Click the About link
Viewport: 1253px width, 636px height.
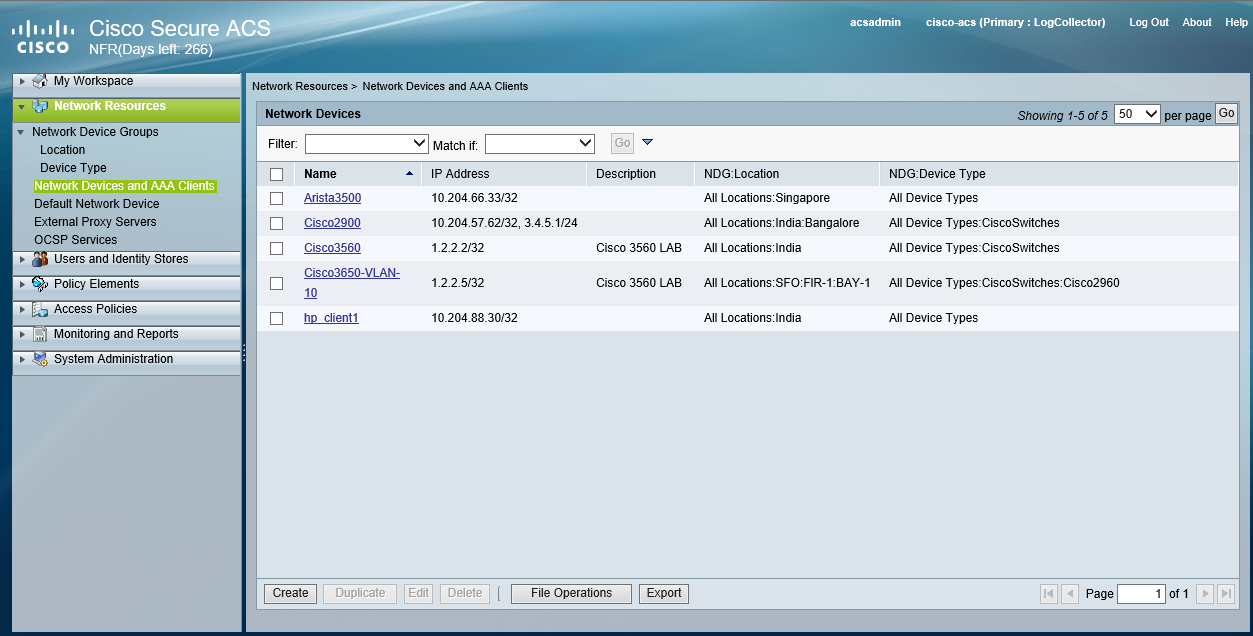[1197, 22]
